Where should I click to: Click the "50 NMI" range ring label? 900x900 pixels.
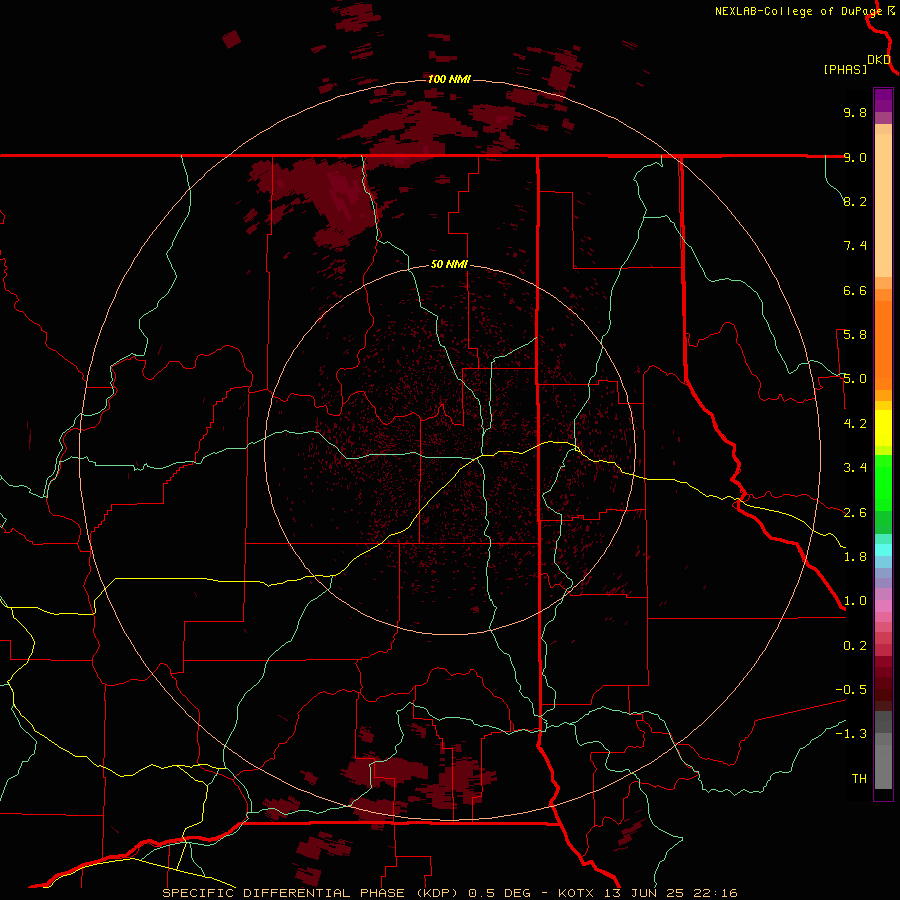coord(449,264)
